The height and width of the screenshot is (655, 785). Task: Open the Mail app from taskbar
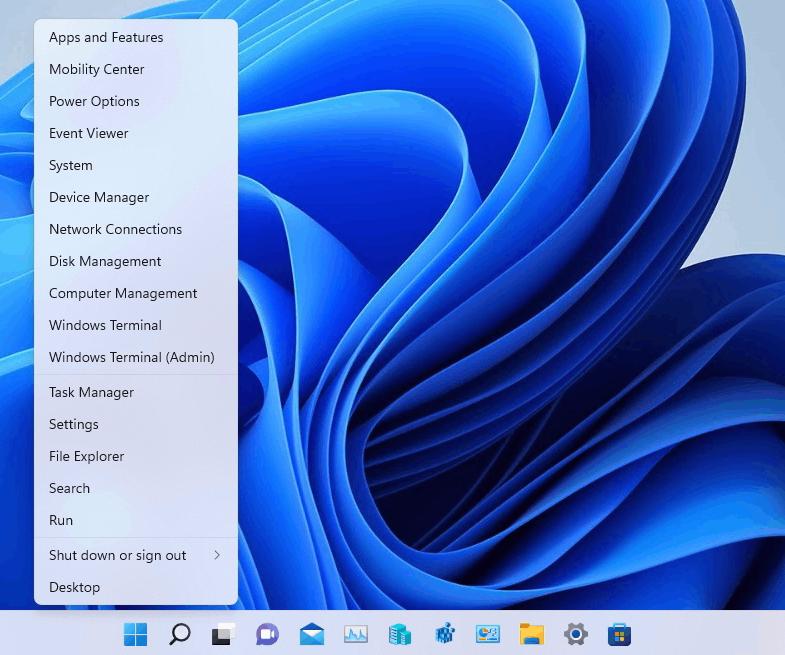pos(311,634)
